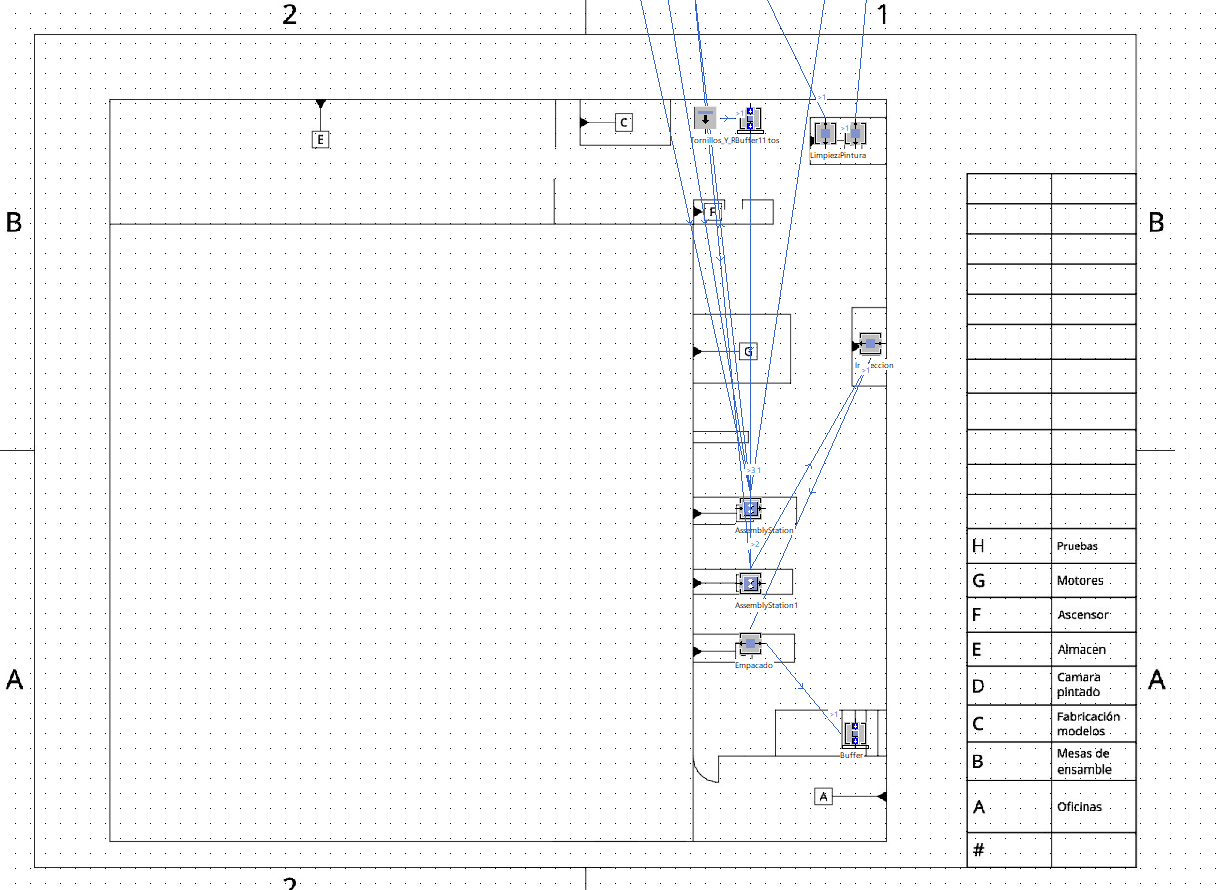The image size is (1222, 890).
Task: Click the Mesas de ensamble legend entry
Action: (1084, 761)
